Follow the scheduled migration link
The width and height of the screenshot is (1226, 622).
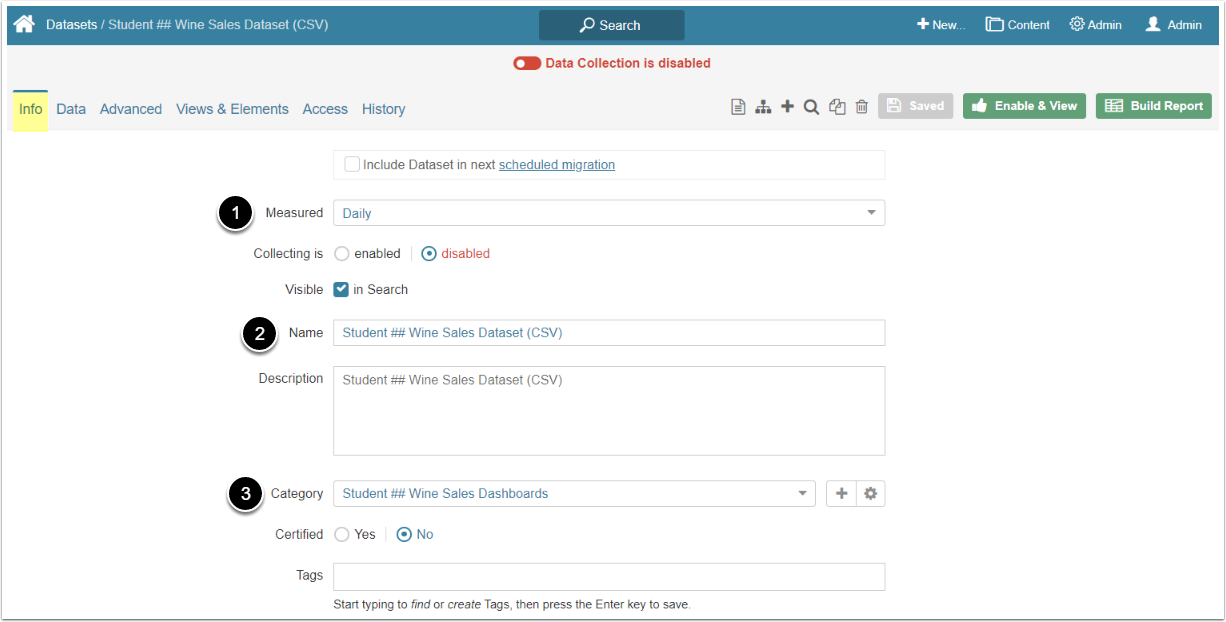[557, 165]
